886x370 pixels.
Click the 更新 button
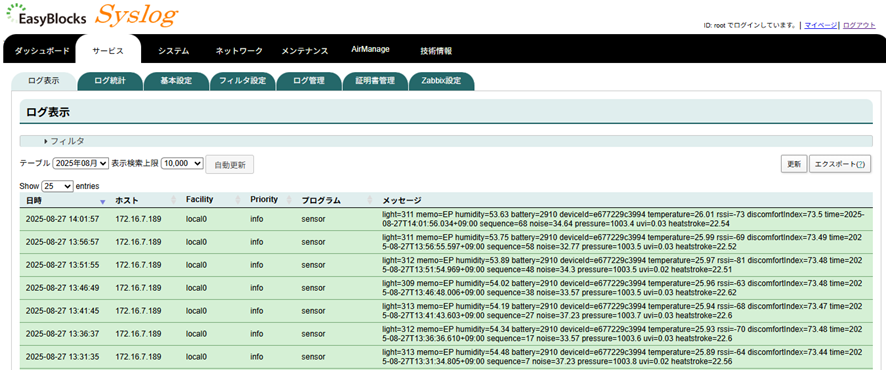[794, 164]
